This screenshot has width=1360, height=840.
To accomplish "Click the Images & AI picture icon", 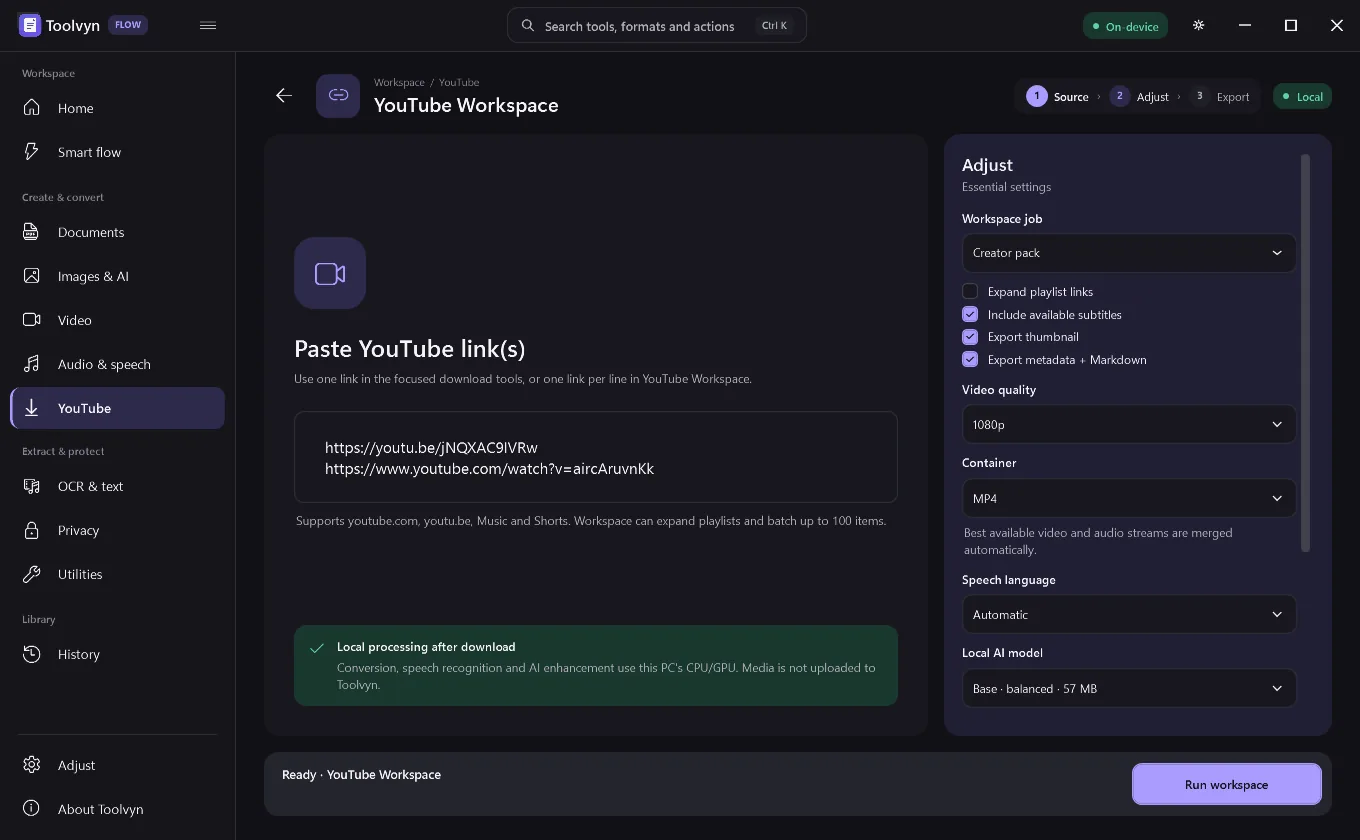I will pyautogui.click(x=32, y=276).
